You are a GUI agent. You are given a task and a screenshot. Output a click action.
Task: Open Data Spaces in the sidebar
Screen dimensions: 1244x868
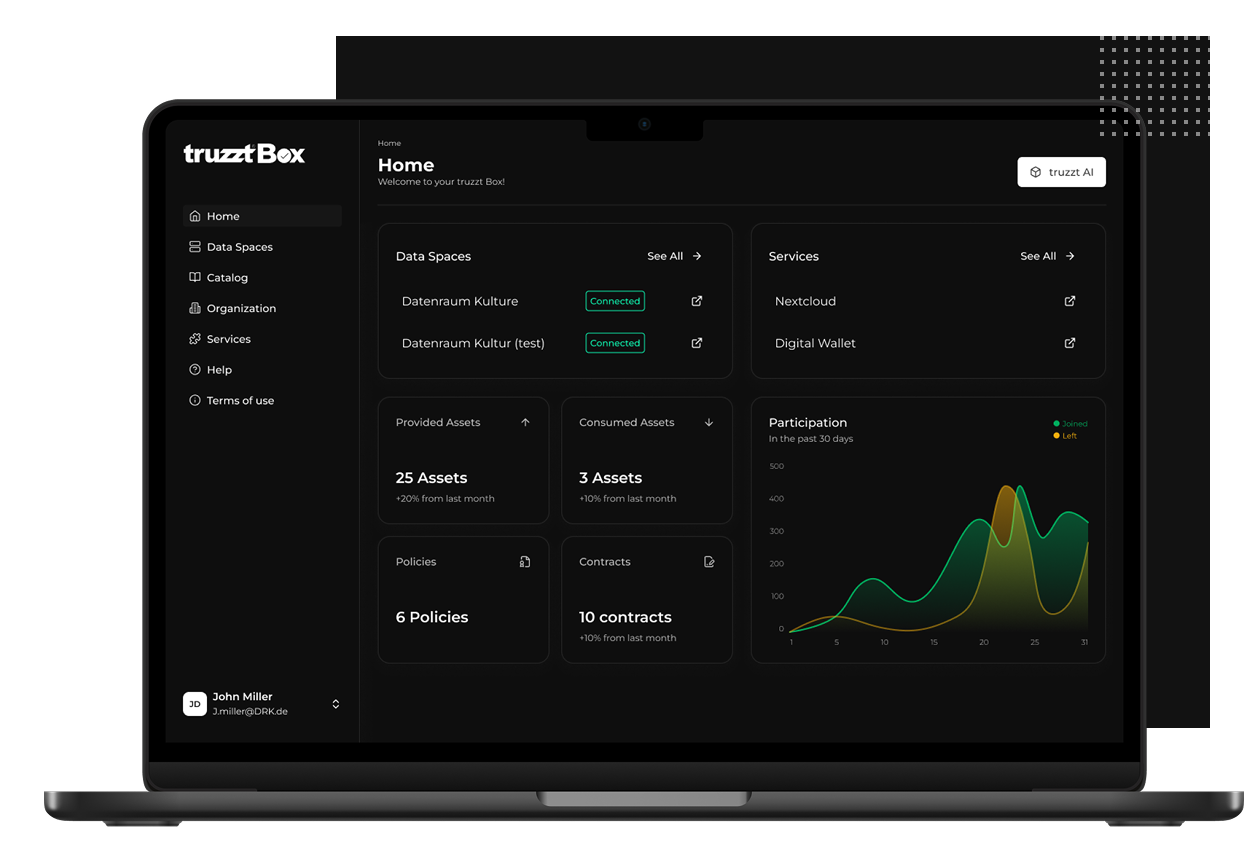click(x=239, y=247)
